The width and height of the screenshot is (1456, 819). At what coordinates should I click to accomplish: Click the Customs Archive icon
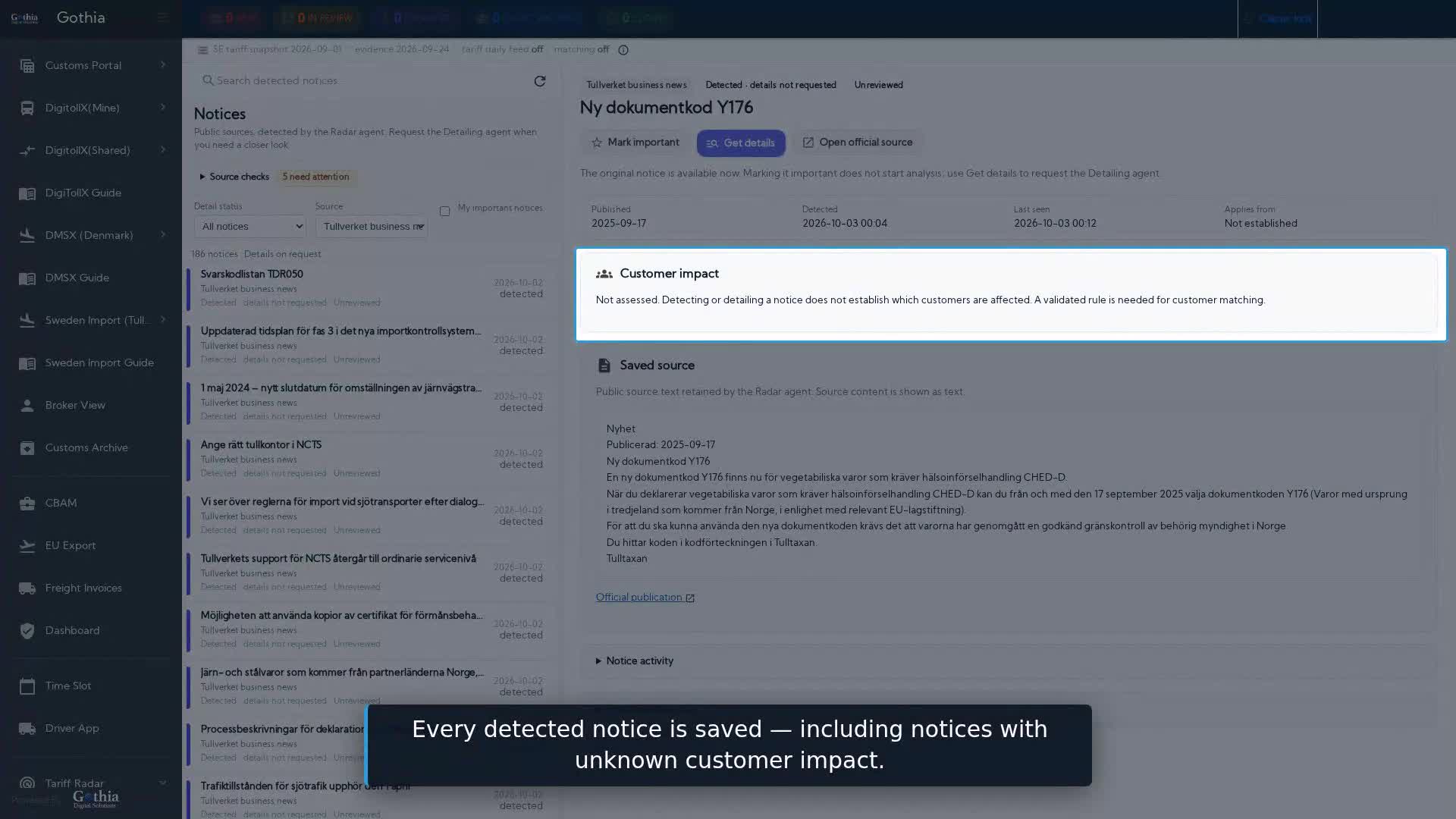coord(27,448)
